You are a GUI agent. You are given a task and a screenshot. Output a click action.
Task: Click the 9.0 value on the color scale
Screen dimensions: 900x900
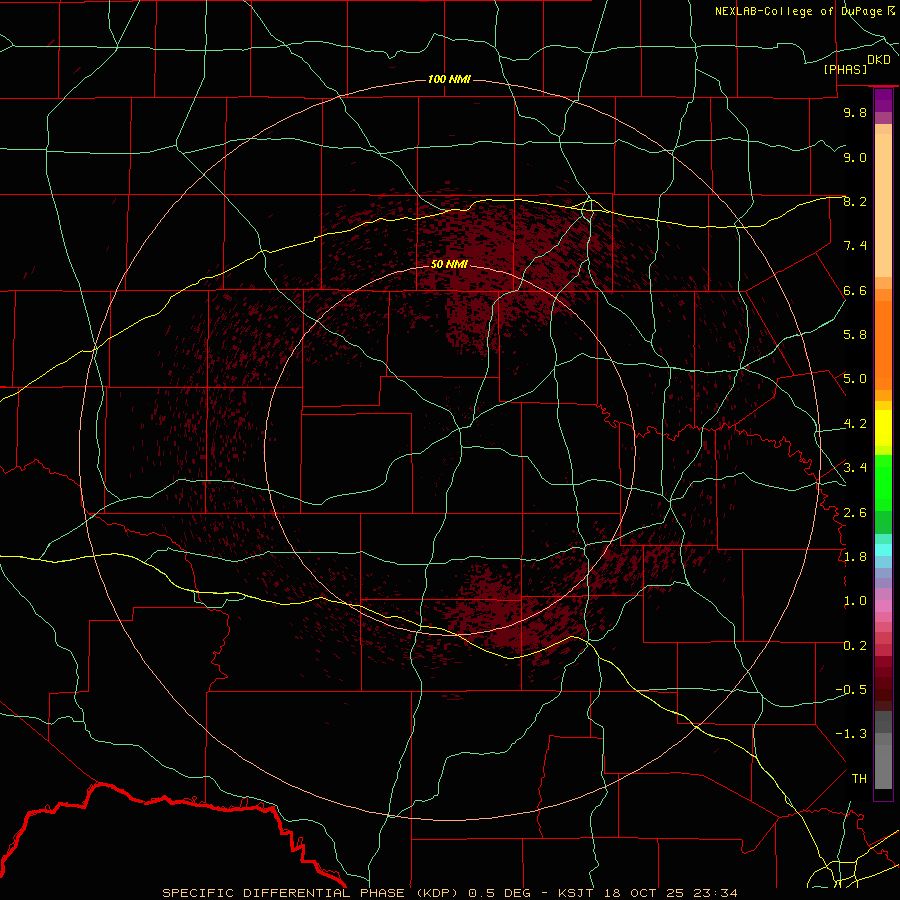click(x=855, y=157)
